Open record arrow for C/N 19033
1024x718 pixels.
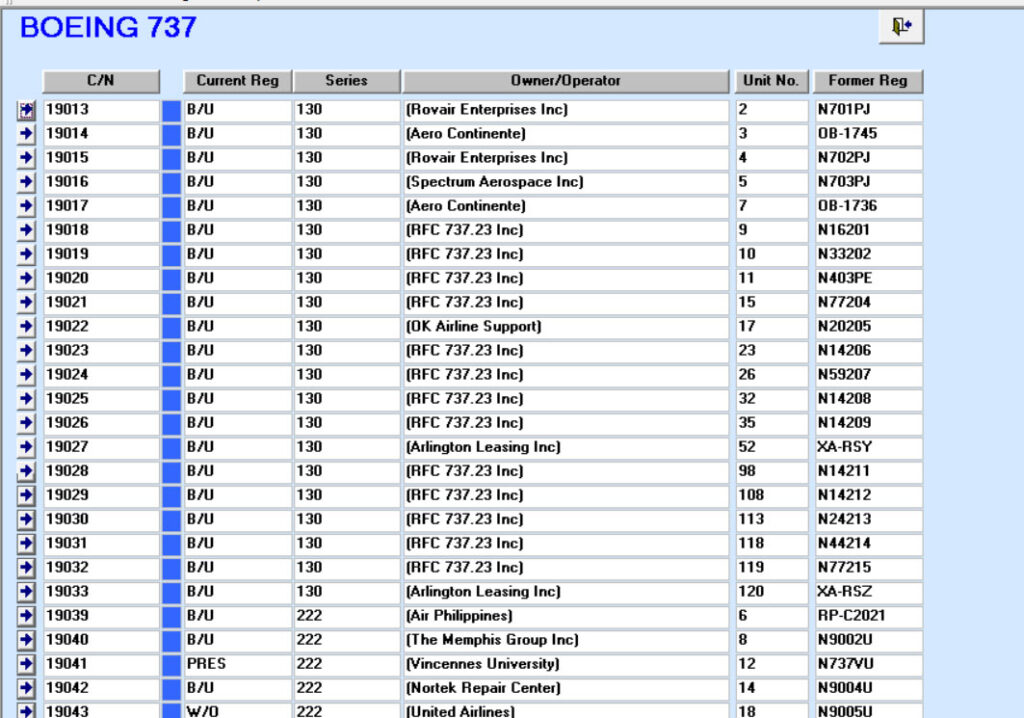27,592
